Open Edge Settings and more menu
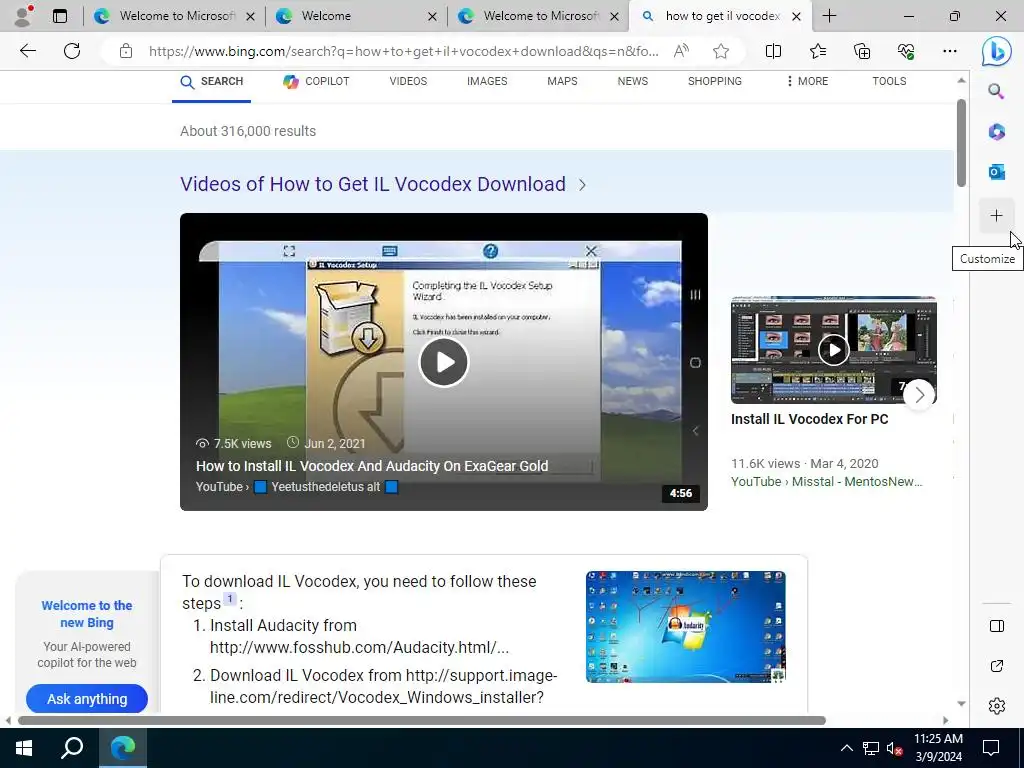Screen dimensions: 1024x768 [x=950, y=51]
